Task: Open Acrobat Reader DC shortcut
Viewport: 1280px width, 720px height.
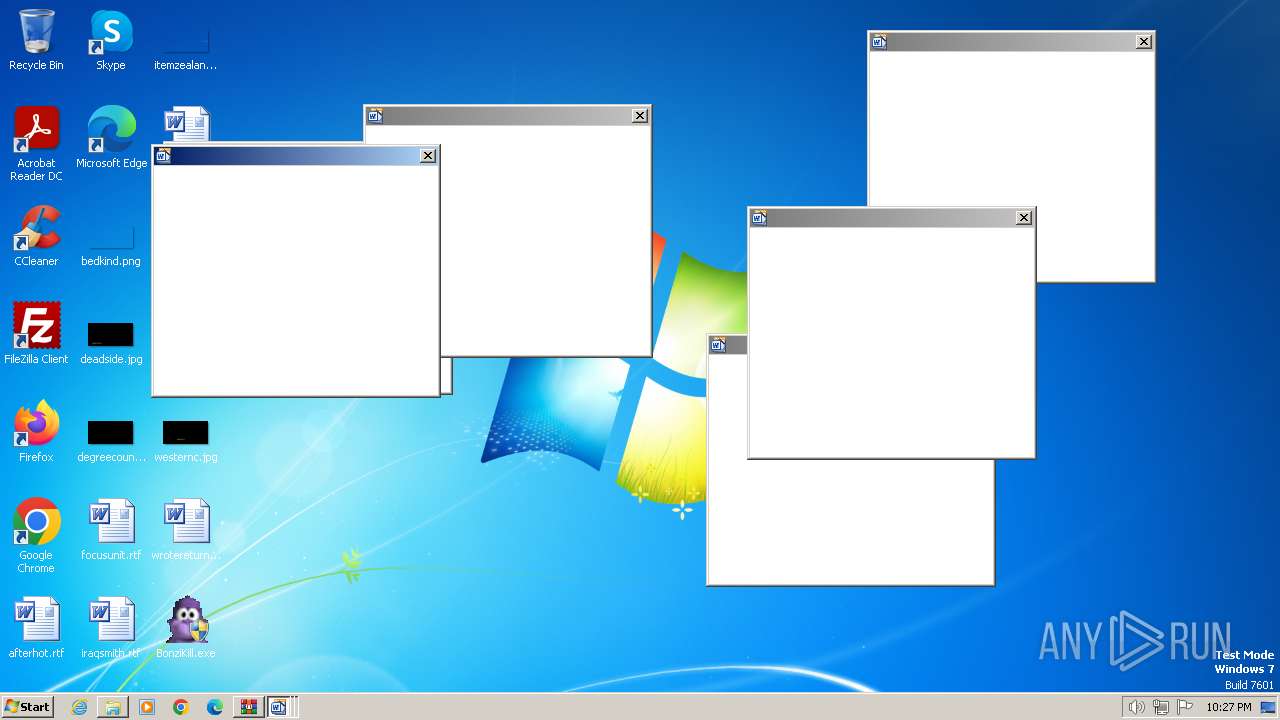Action: 37,144
